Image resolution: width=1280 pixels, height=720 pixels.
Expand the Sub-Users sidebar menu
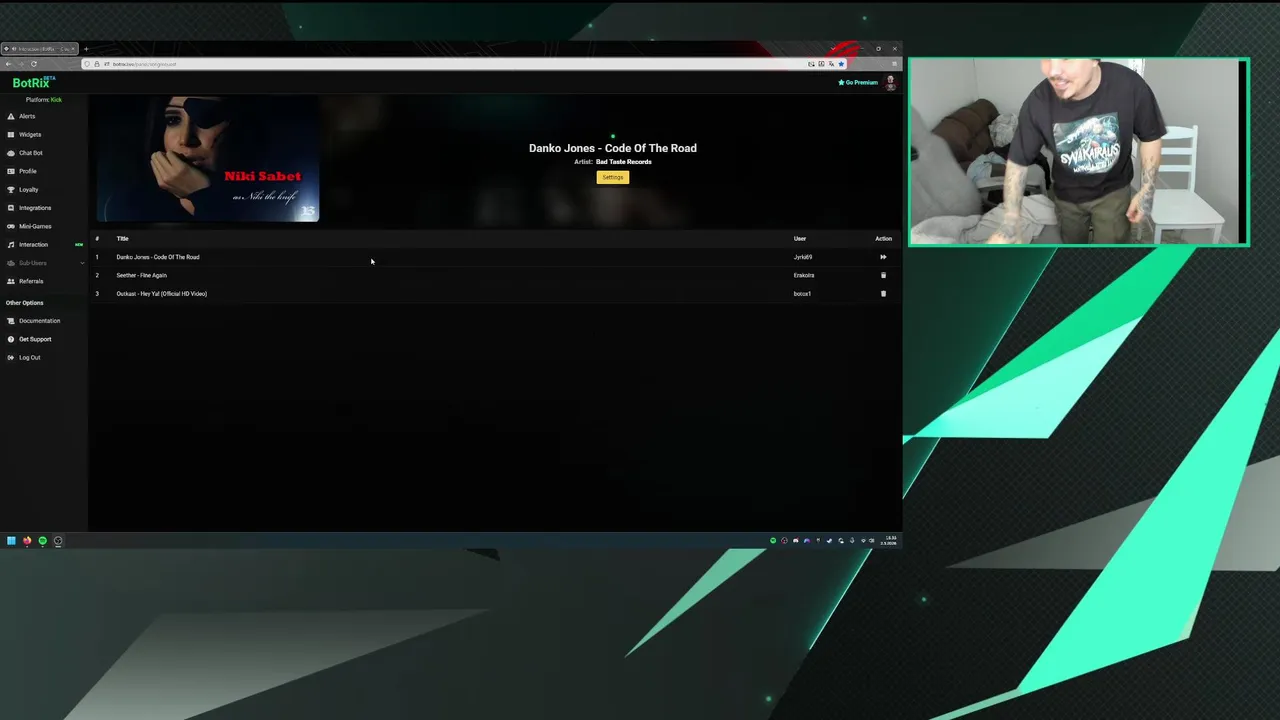coord(44,263)
